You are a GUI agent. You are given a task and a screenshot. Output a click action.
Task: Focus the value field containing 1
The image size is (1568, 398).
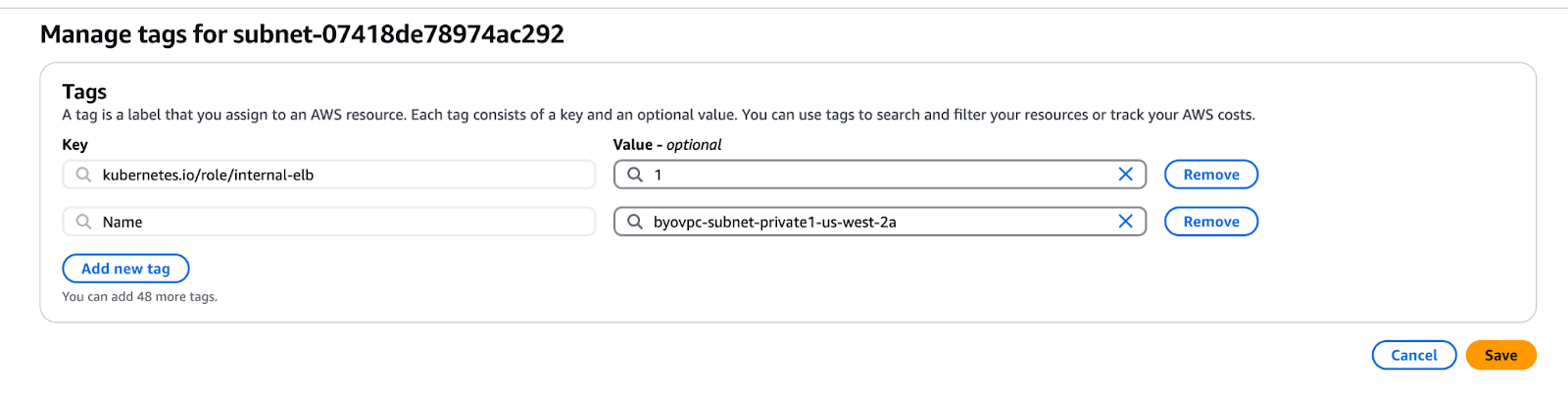click(882, 174)
